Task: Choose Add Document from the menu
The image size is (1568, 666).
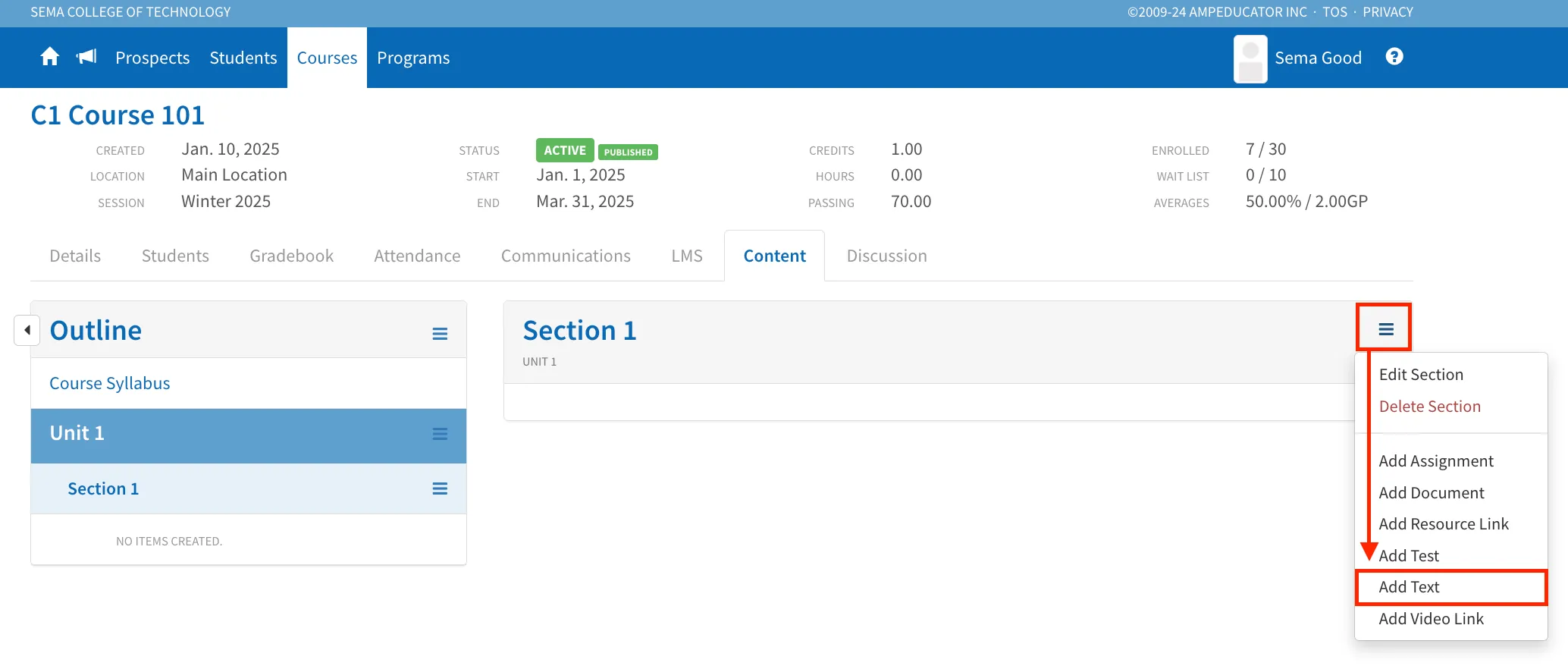Action: click(x=1432, y=493)
